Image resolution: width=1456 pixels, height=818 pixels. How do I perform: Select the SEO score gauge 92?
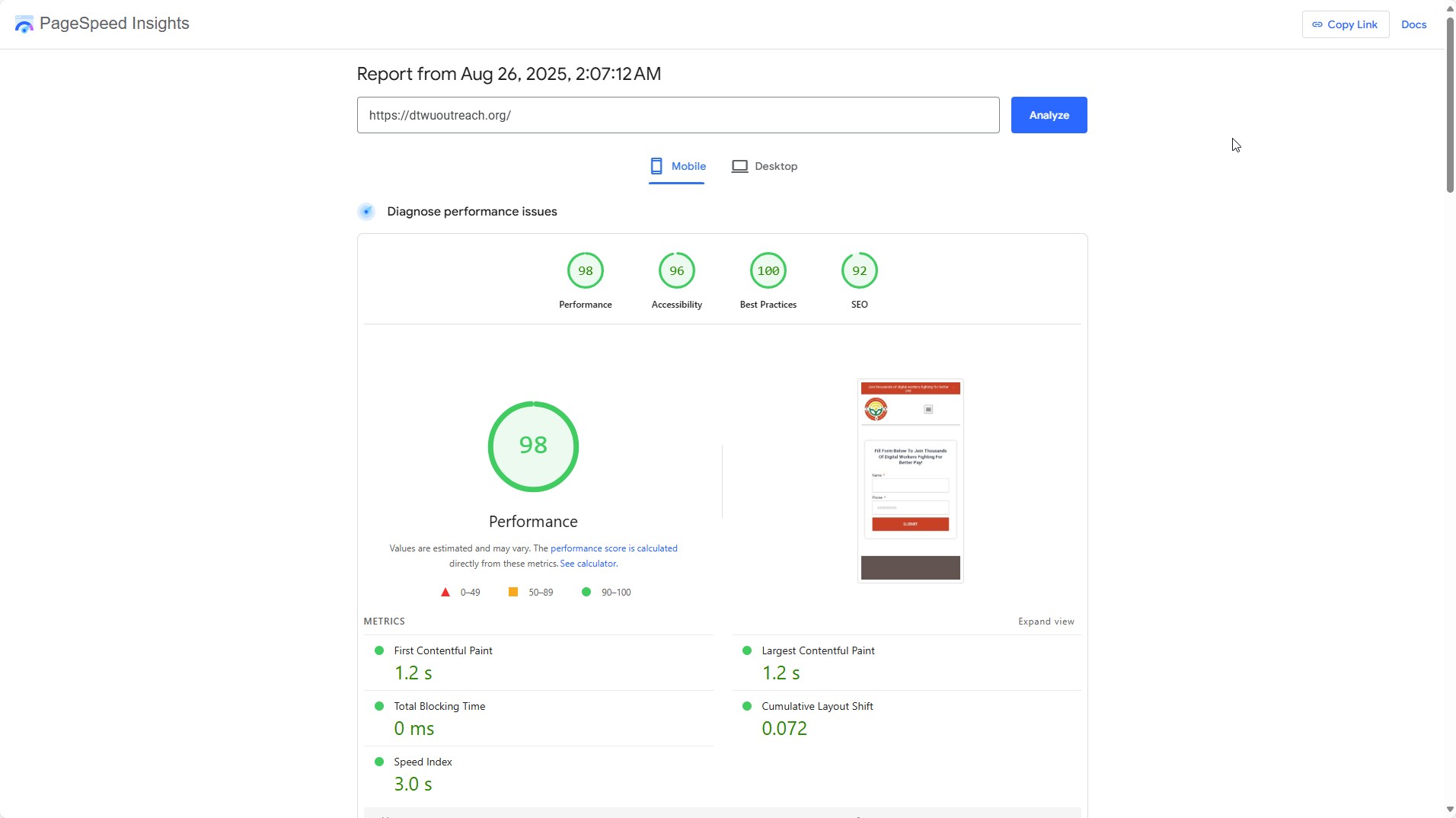(x=860, y=270)
